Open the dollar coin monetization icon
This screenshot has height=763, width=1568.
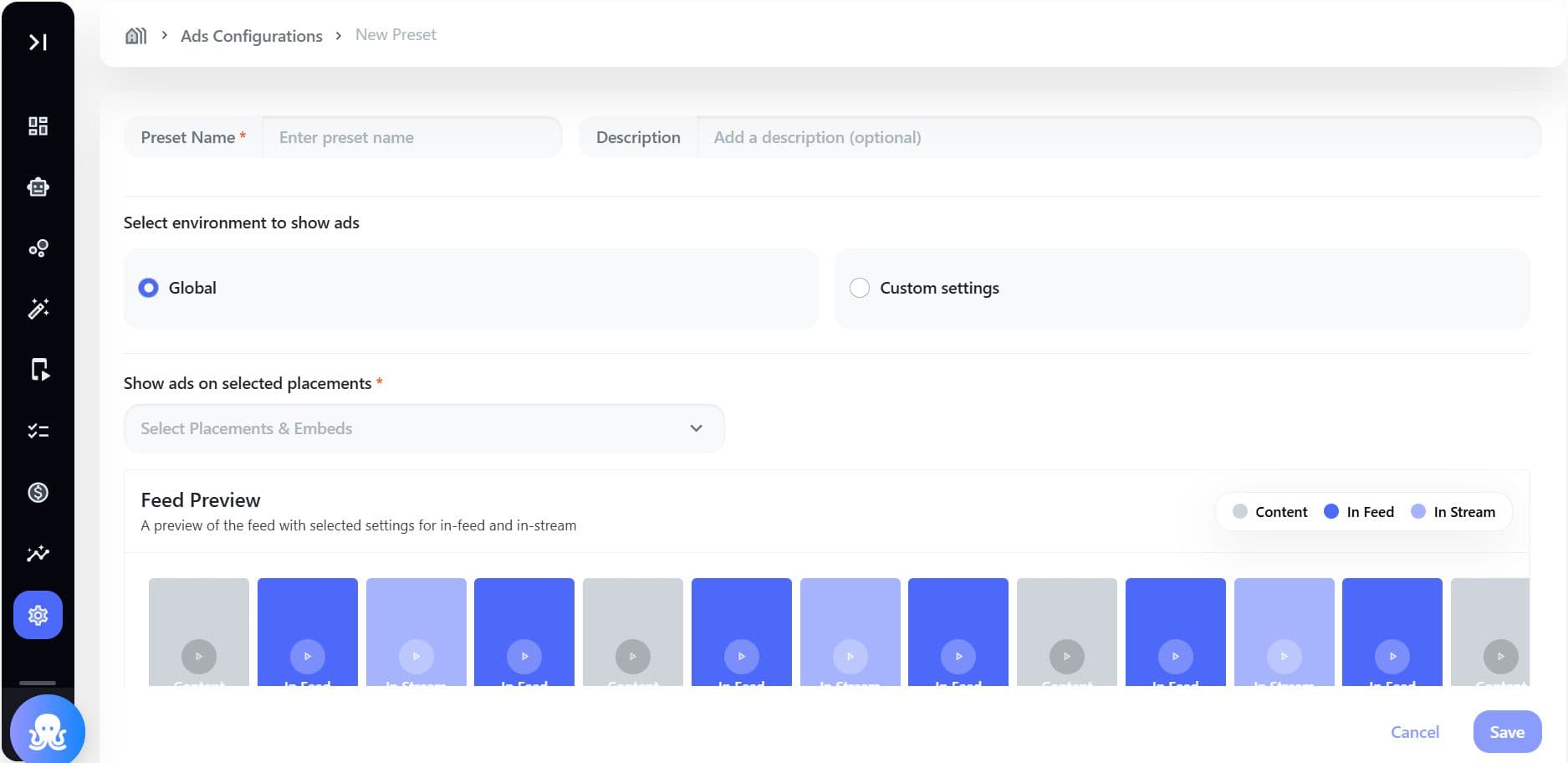38,492
